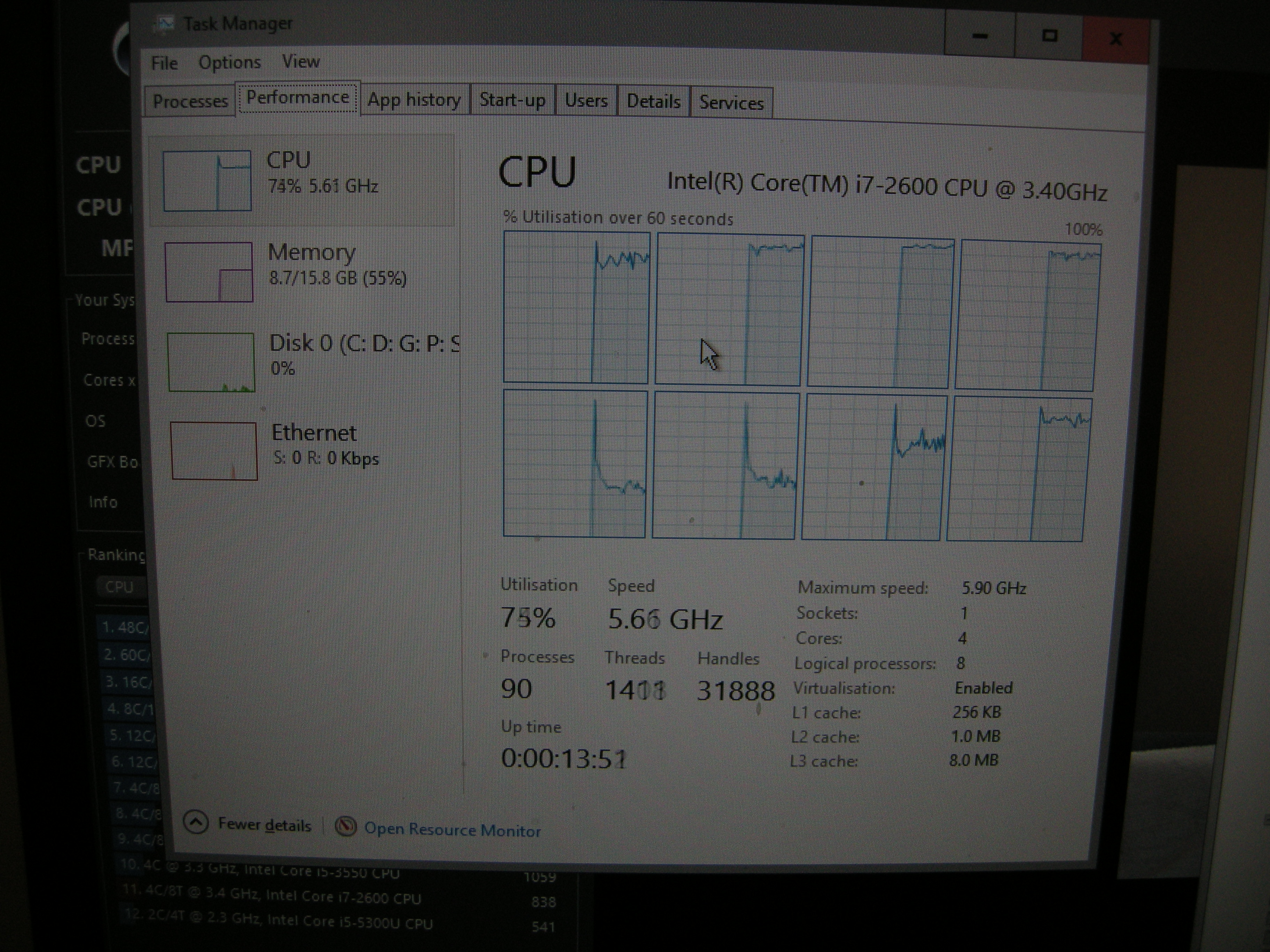
Task: Select the Memory mini graph thumbnail
Action: (x=209, y=272)
